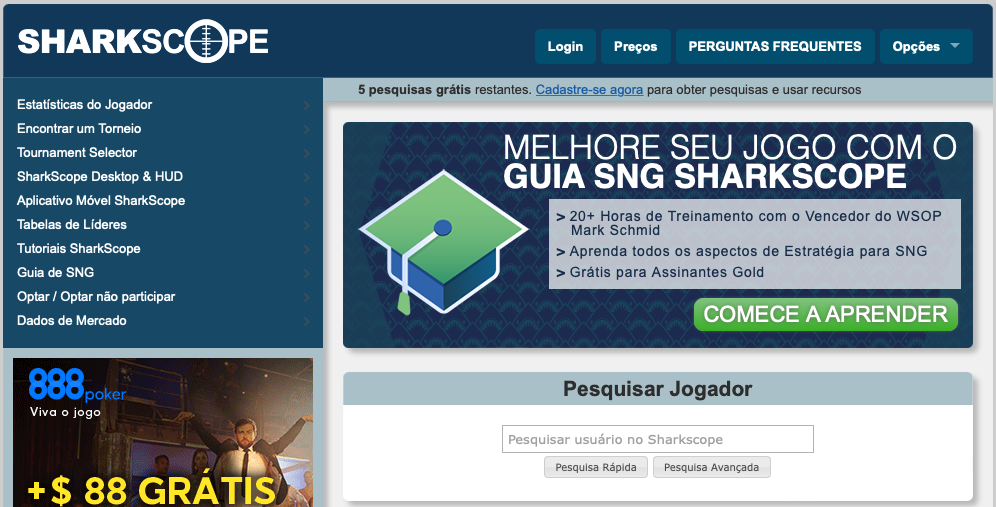Image resolution: width=996 pixels, height=507 pixels.
Task: Select Aplicativo Móvel SharkScope in the sidebar
Action: click(101, 201)
